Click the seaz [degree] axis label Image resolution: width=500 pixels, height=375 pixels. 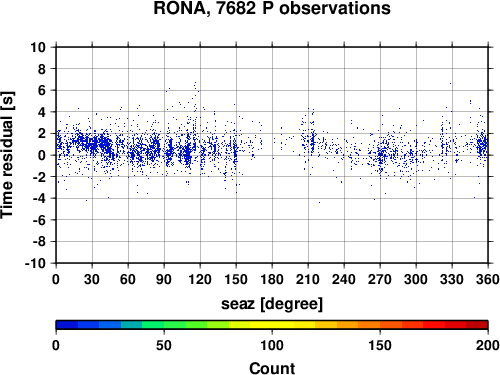(x=272, y=304)
